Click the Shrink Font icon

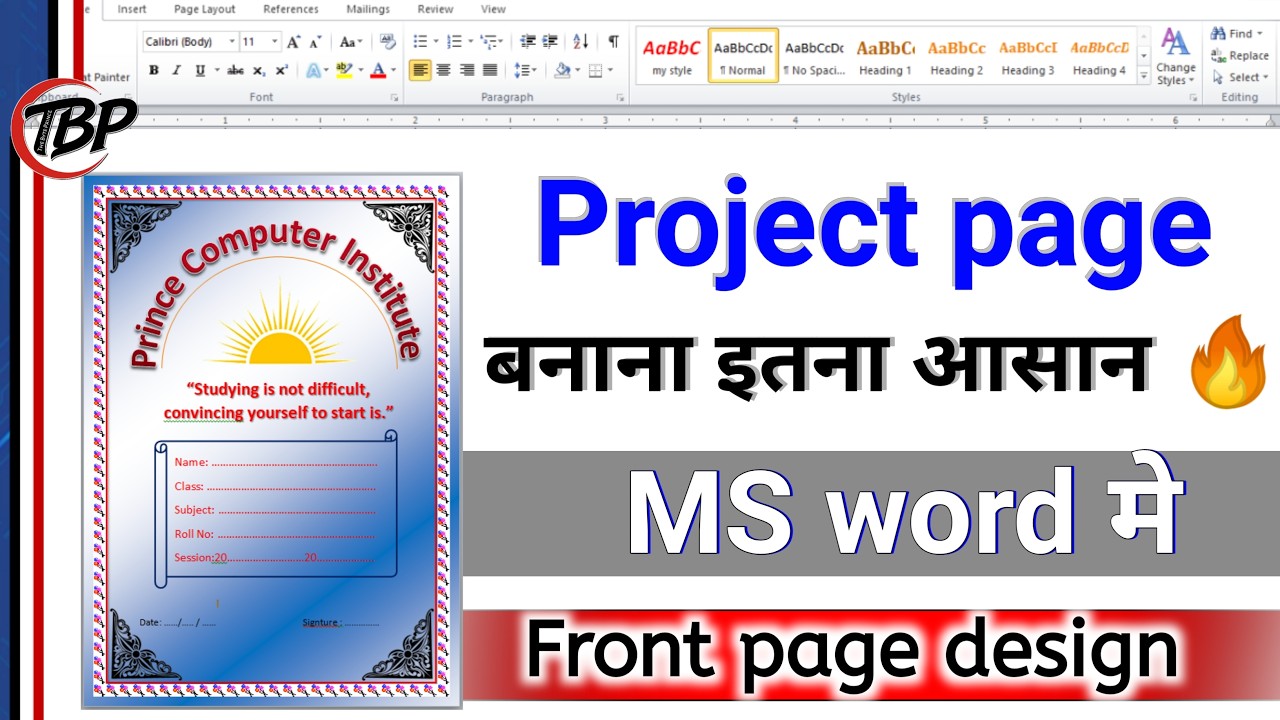pos(316,42)
